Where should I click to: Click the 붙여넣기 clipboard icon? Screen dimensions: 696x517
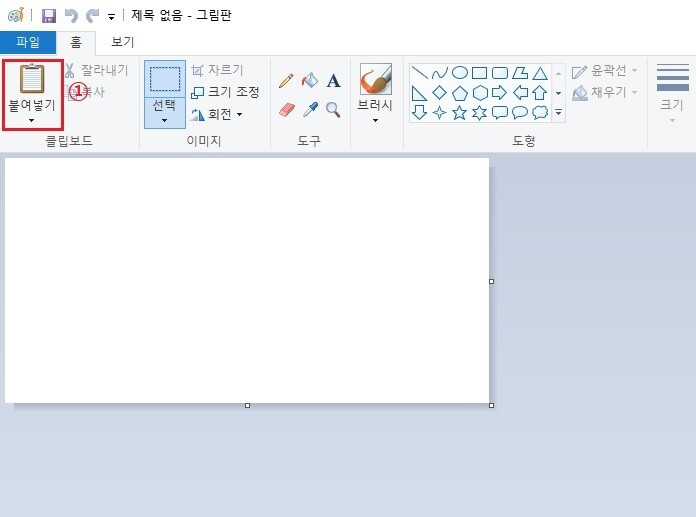click(x=32, y=79)
